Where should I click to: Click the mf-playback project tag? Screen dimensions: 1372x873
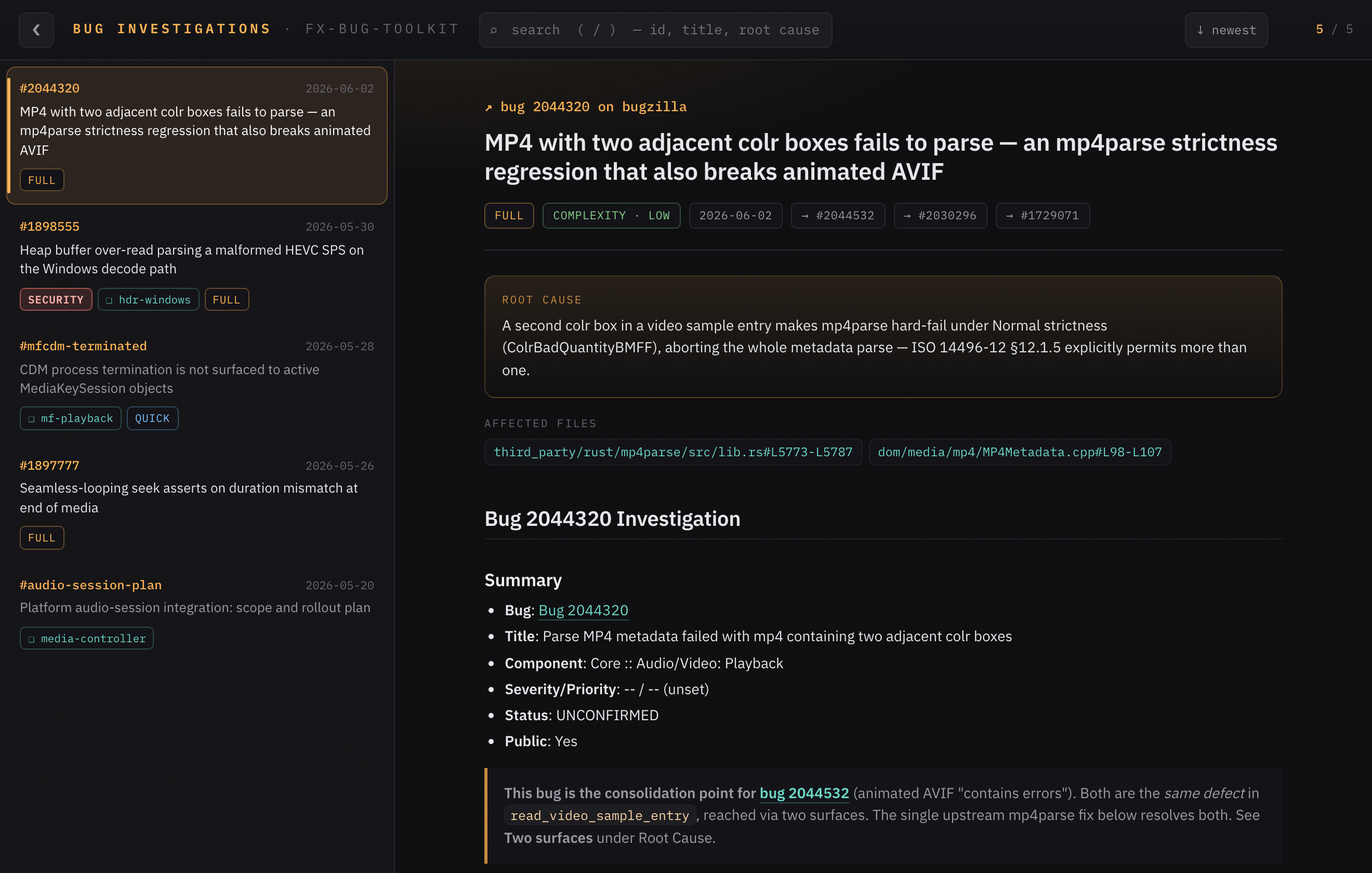71,418
